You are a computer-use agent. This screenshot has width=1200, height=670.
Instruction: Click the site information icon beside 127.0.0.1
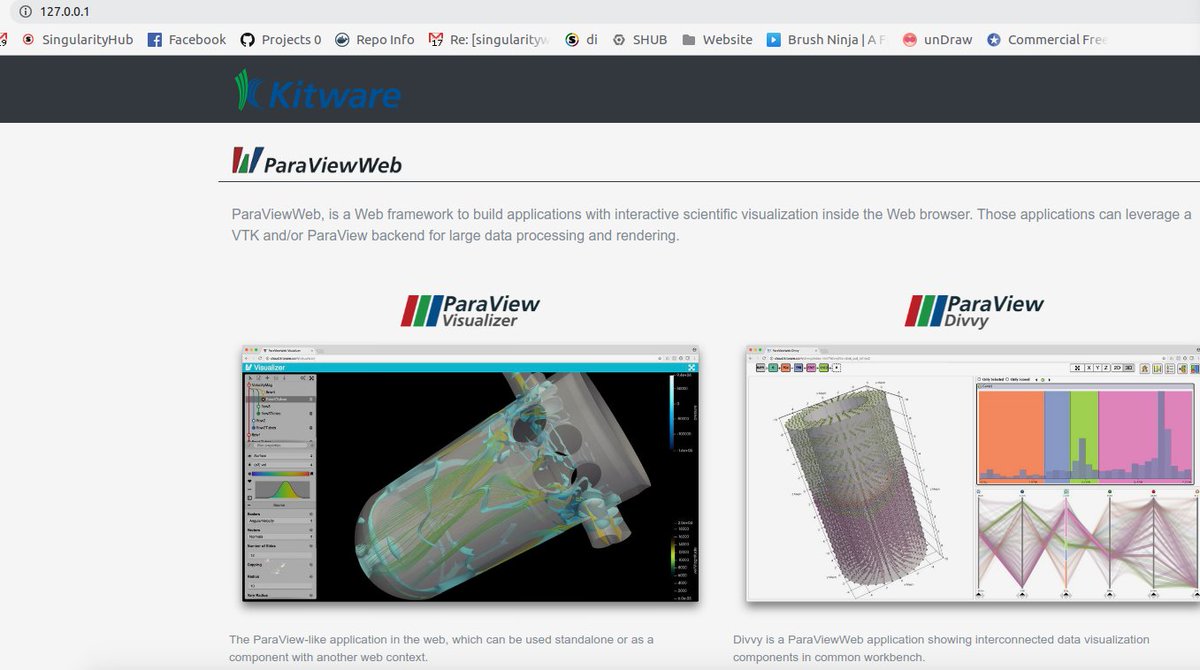click(26, 11)
